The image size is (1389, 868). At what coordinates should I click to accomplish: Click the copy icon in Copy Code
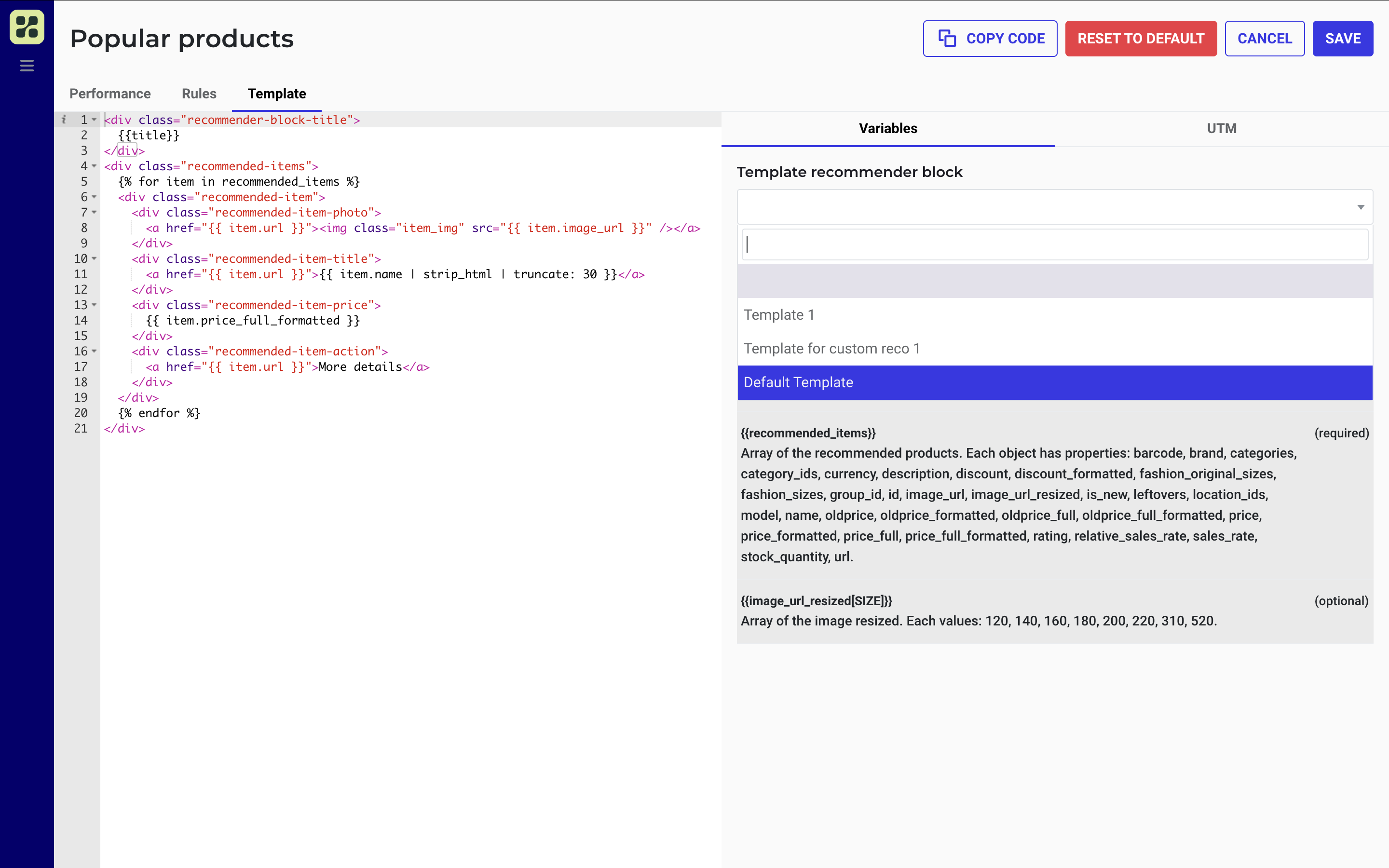[x=946, y=39]
